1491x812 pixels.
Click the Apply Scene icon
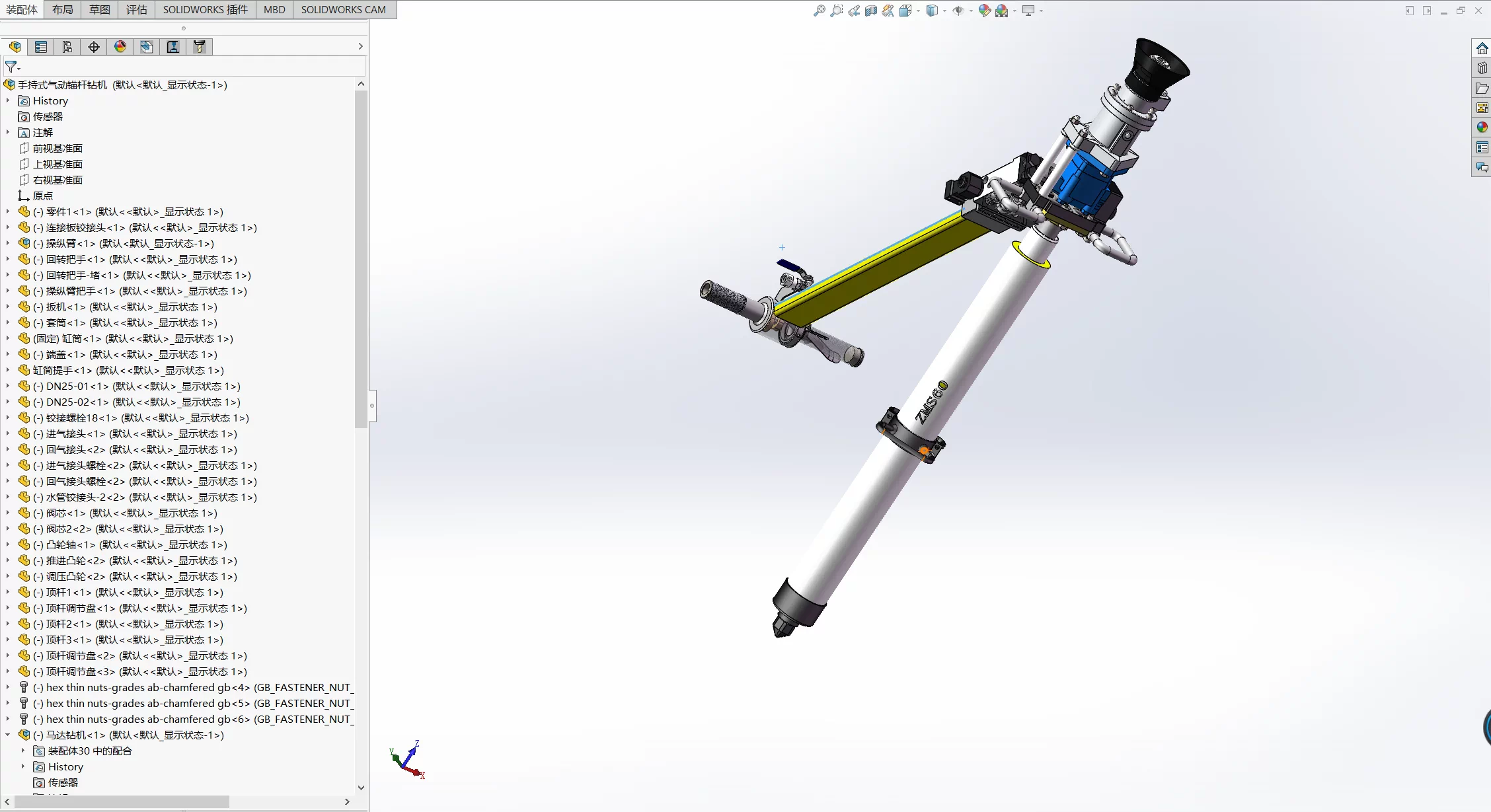coord(1002,11)
